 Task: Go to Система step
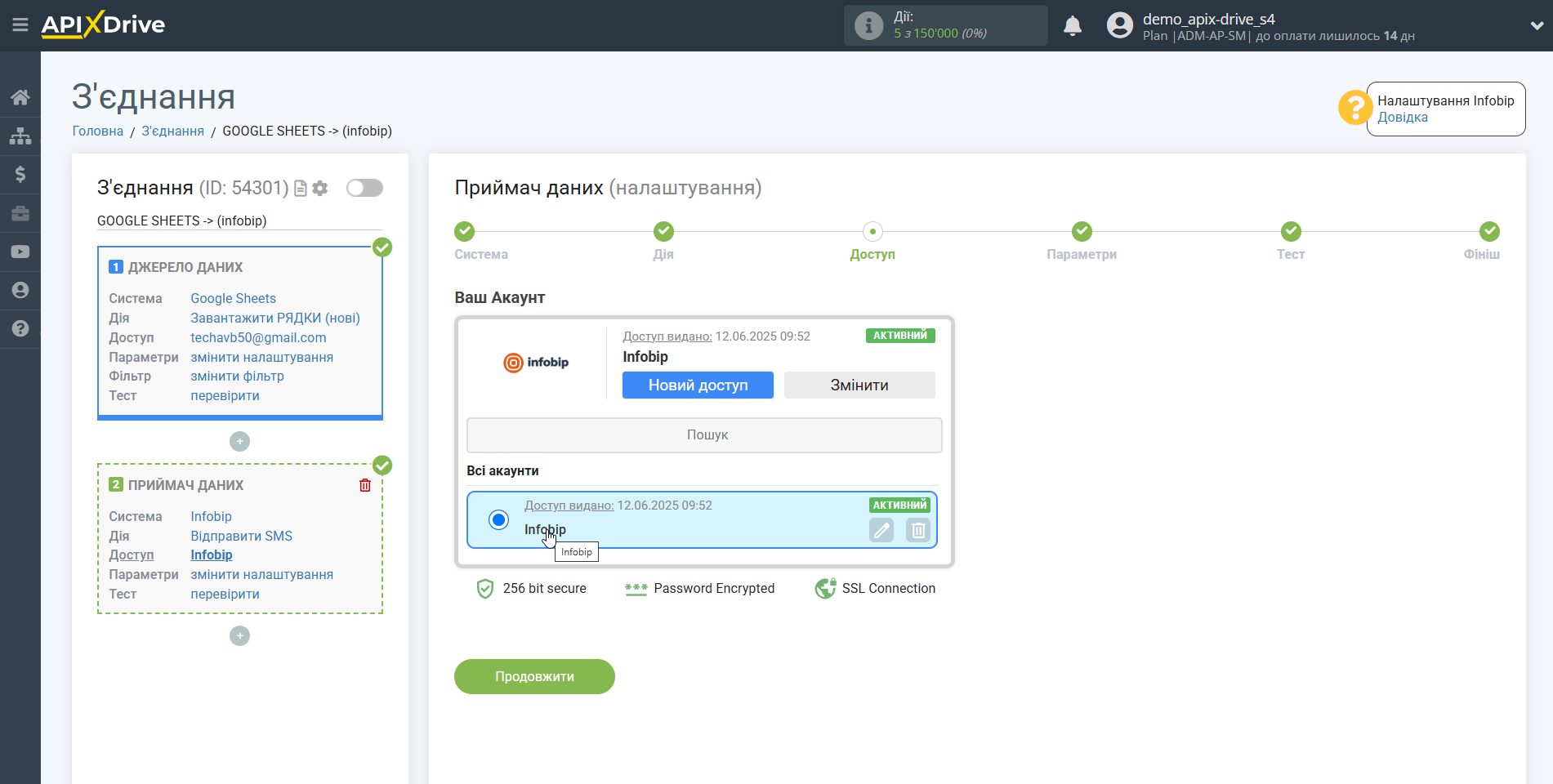coord(465,232)
